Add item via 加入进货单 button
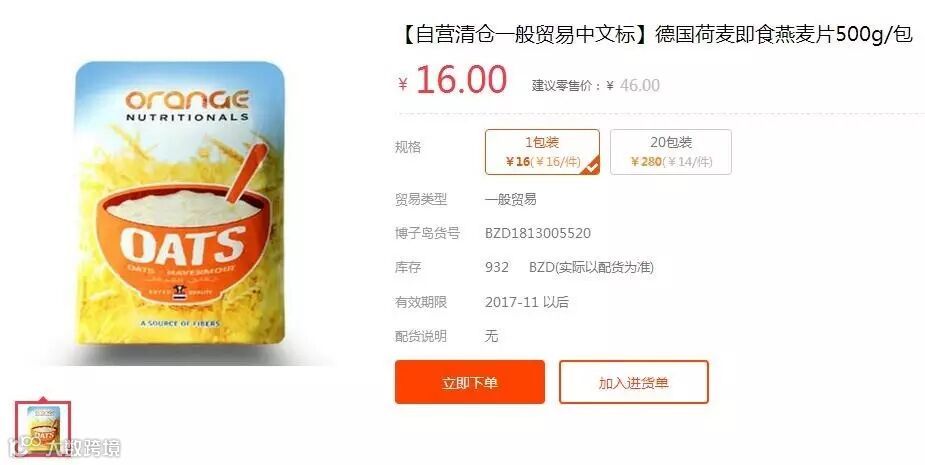Image resolution: width=925 pixels, height=465 pixels. [x=634, y=382]
